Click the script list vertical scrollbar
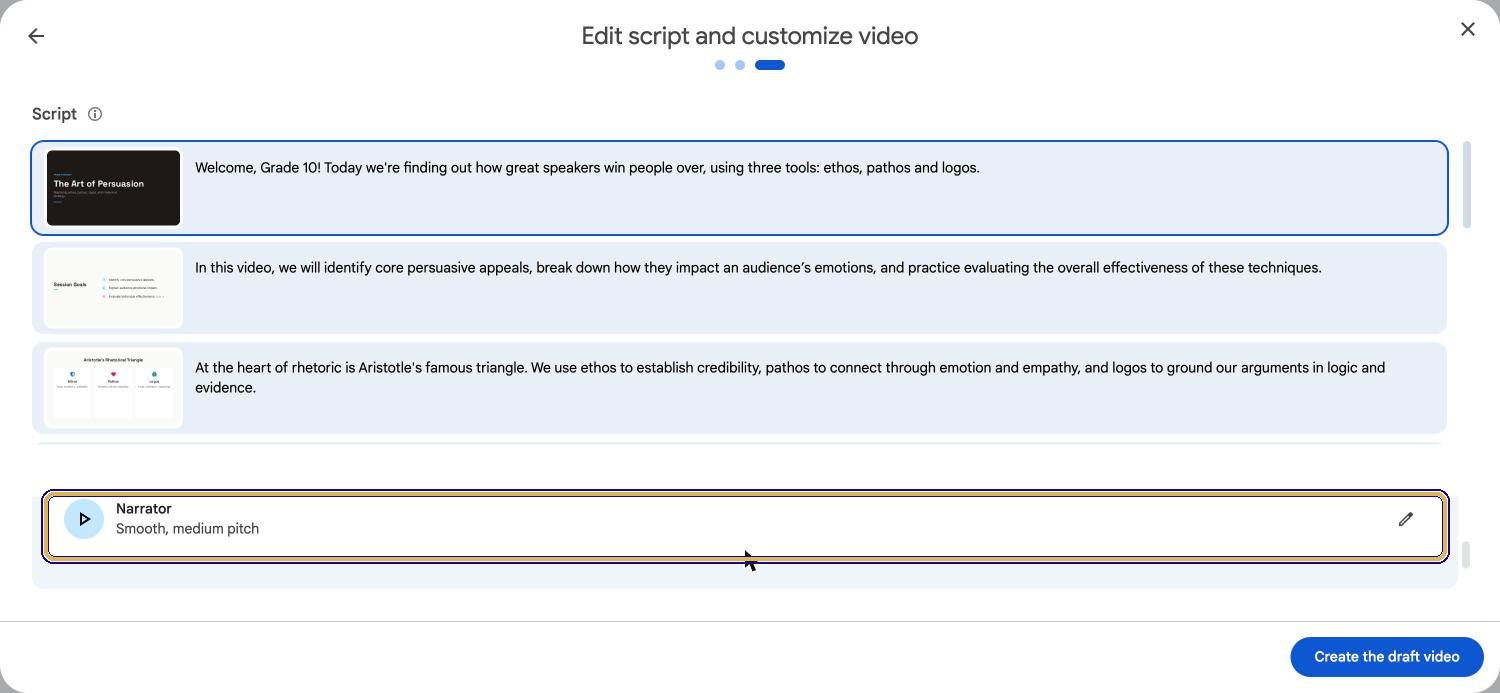The width and height of the screenshot is (1500, 693). point(1467,185)
